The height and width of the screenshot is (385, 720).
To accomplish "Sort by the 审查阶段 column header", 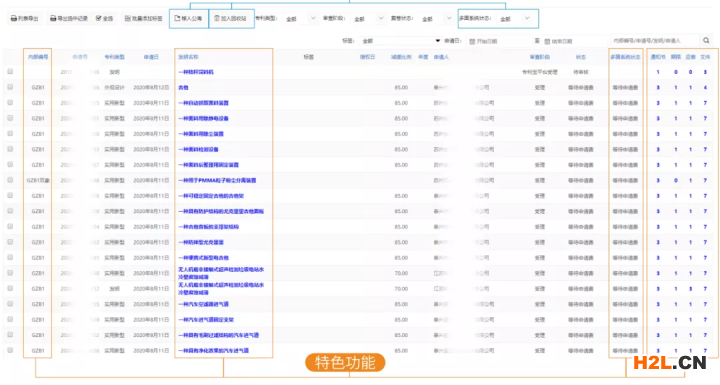I will tap(540, 57).
